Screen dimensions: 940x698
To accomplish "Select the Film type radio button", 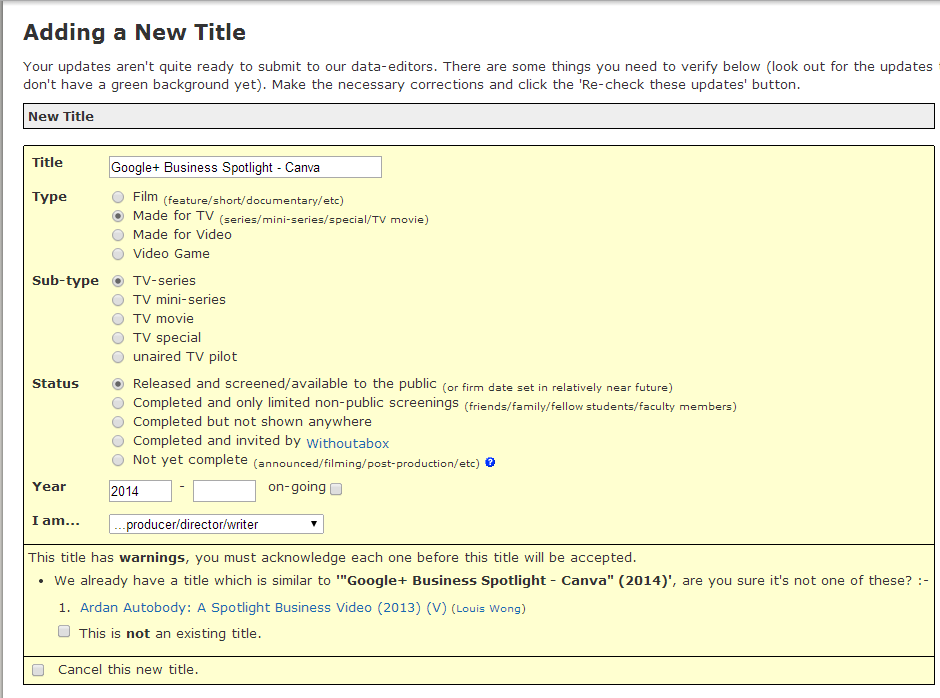I will click(x=119, y=198).
